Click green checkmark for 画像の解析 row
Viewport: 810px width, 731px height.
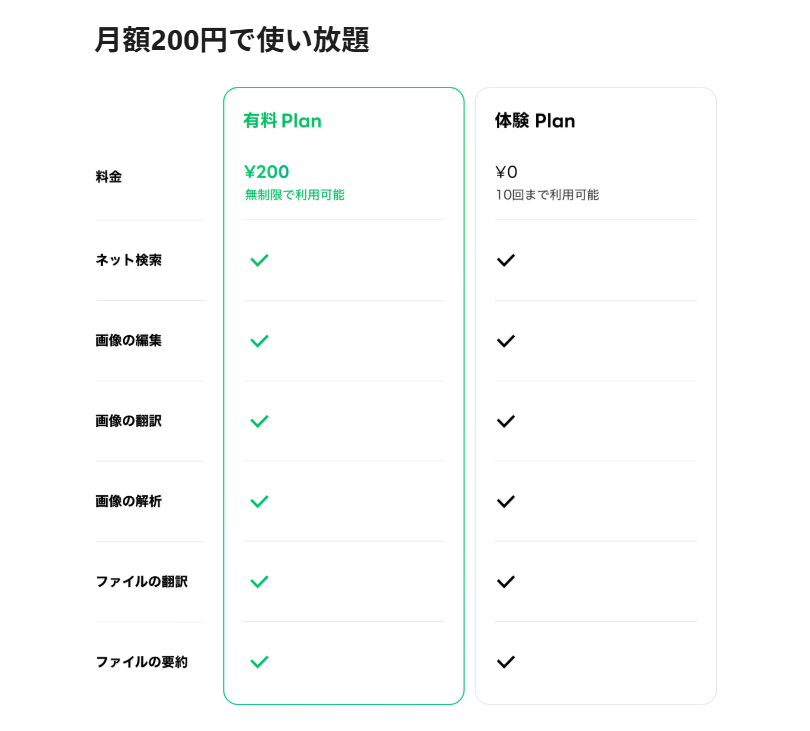click(x=259, y=502)
